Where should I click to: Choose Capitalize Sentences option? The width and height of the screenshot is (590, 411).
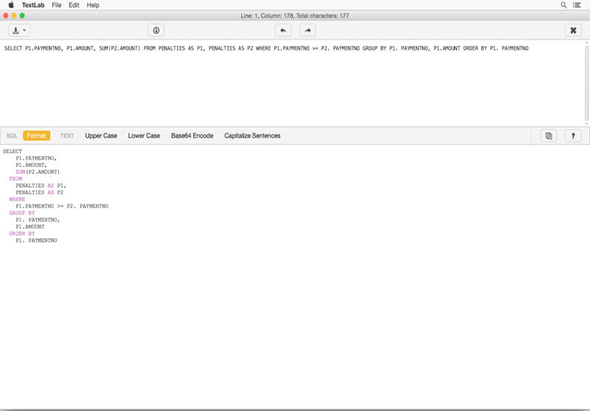click(252, 135)
